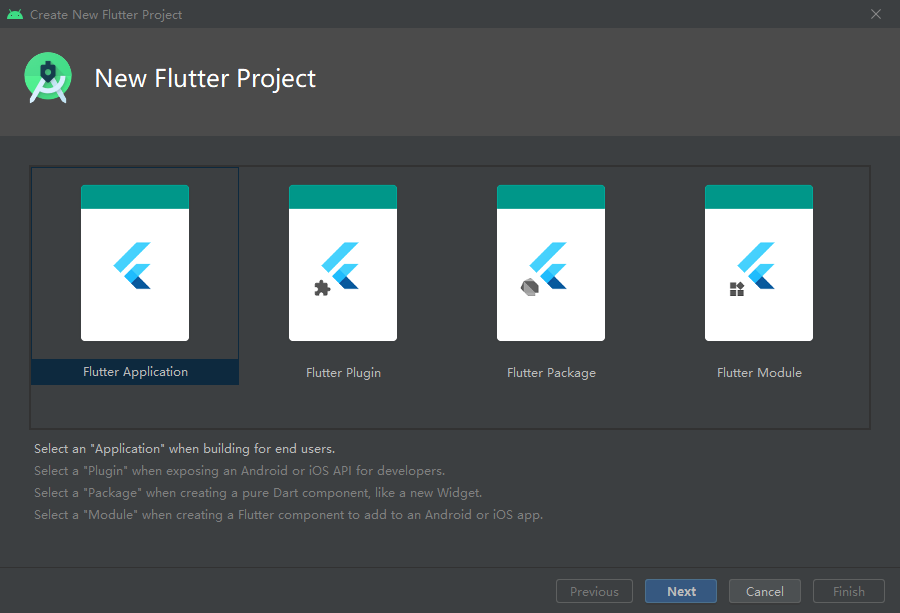Click the Android head icon in title bar
This screenshot has height=613, width=900.
click(15, 14)
